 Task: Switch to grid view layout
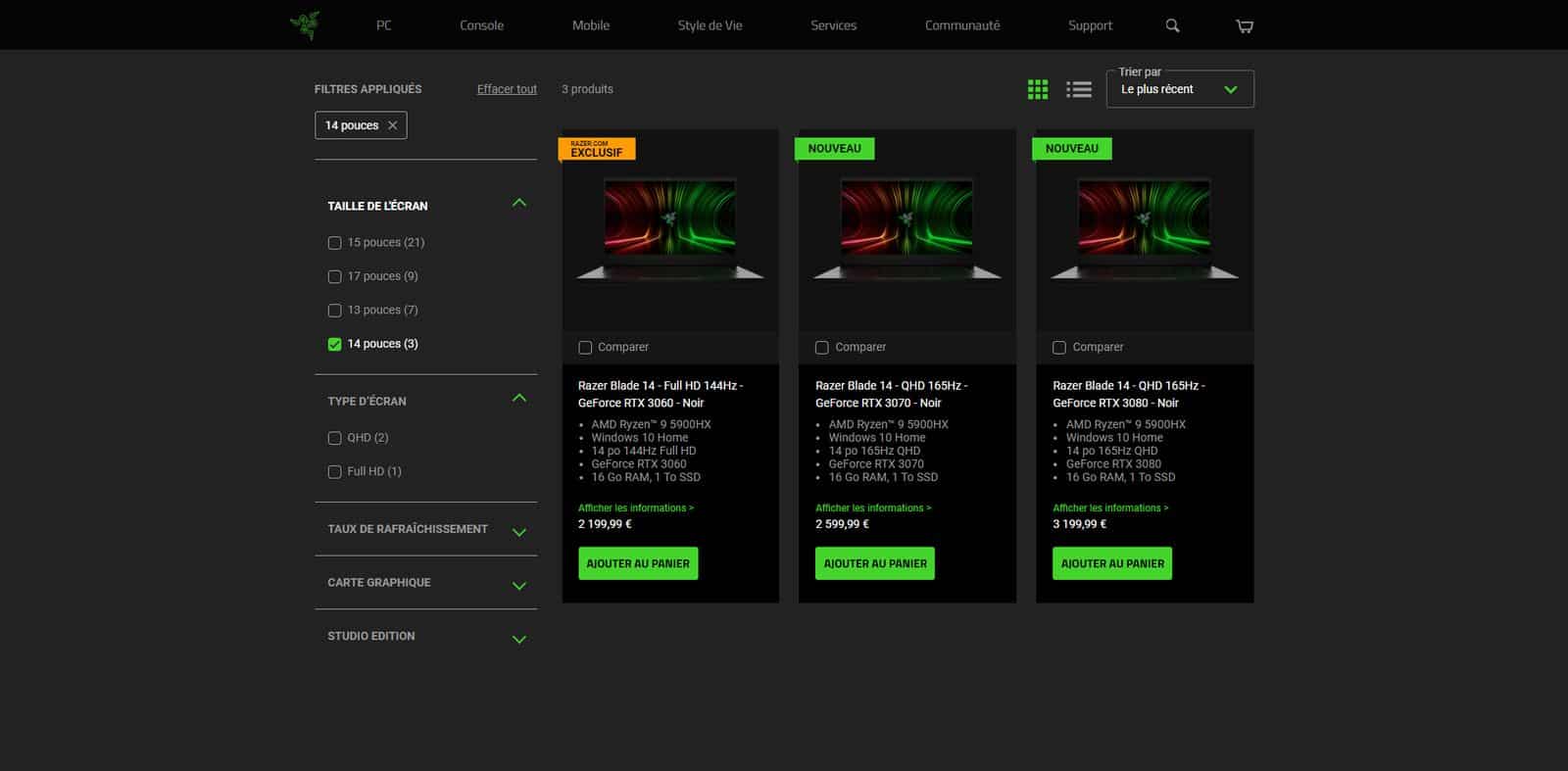[x=1038, y=89]
